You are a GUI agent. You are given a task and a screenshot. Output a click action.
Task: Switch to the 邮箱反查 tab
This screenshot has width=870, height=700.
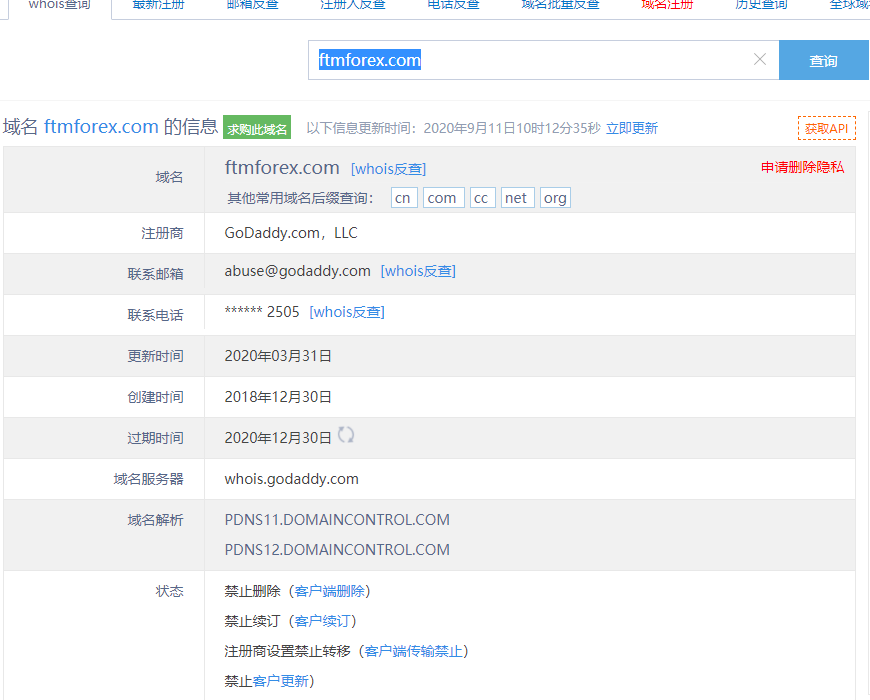(253, 5)
